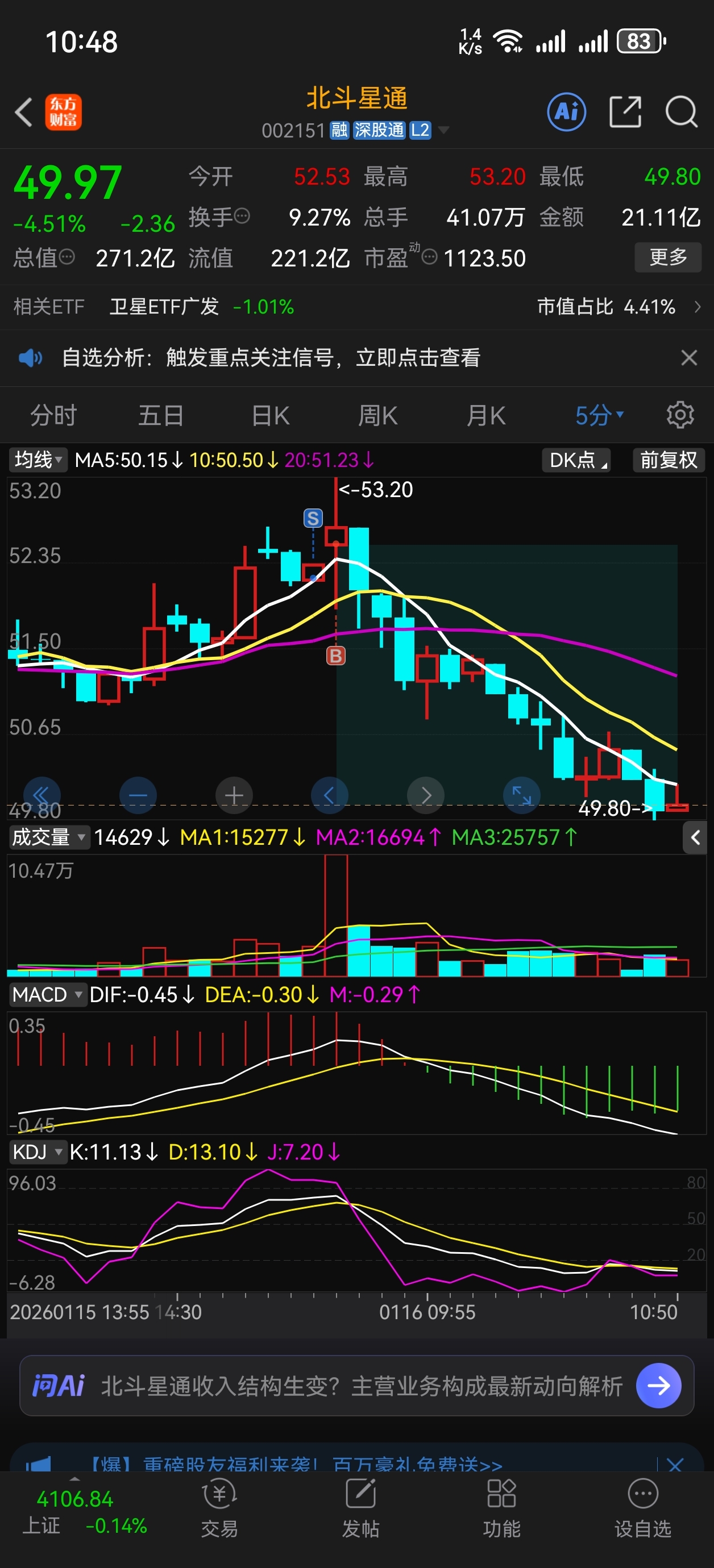
Task: Show 更多 quote details
Action: pos(669,257)
